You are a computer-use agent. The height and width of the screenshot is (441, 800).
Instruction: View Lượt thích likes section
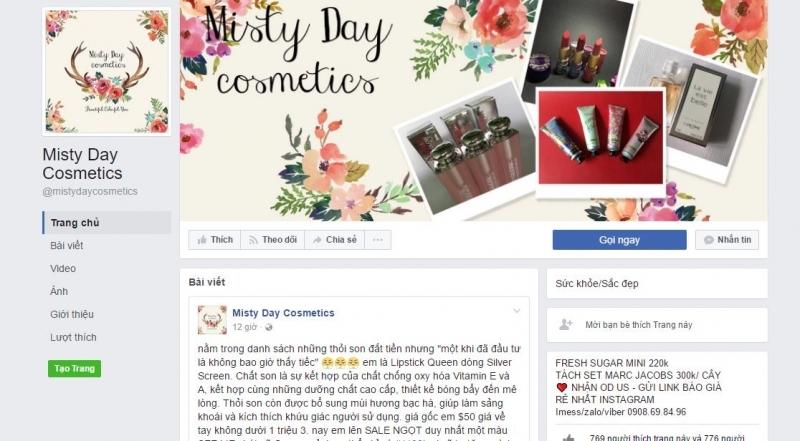[x=73, y=337]
